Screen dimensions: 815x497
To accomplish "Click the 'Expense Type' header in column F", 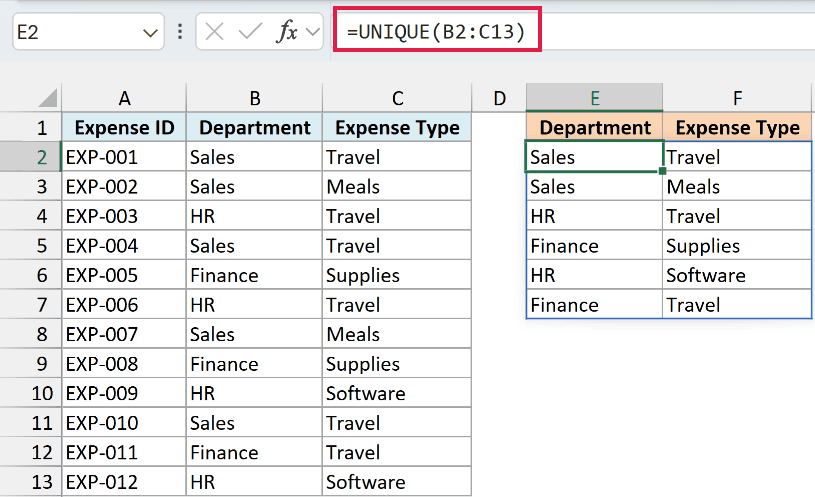I will [x=737, y=127].
